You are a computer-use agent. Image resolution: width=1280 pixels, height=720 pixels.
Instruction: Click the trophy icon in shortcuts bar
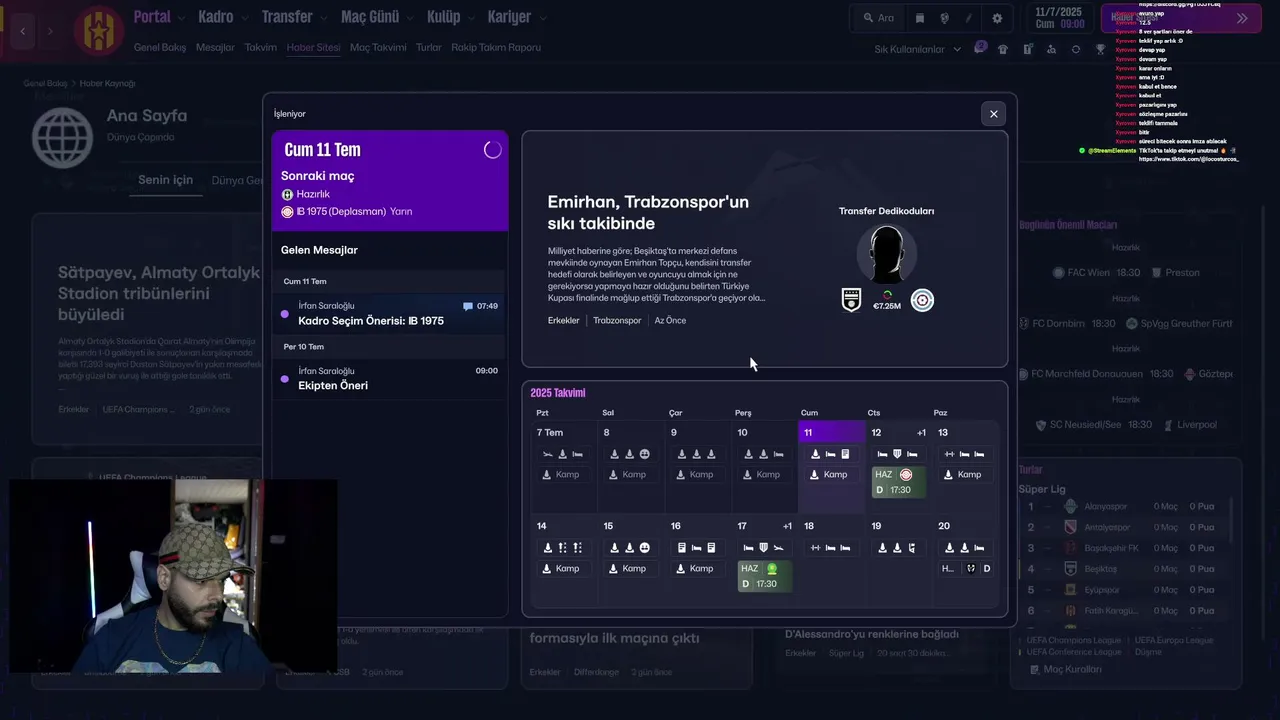click(1101, 49)
